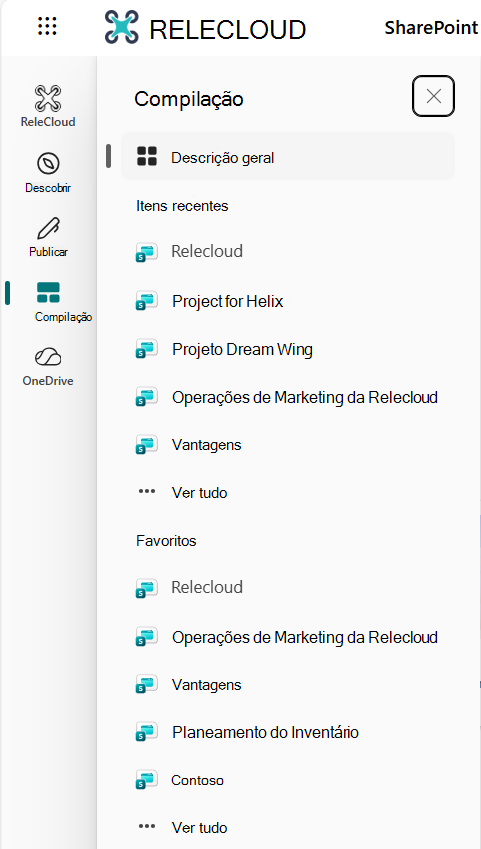Click site icon beside Projeto Dream Wing
481x849 pixels.
pyautogui.click(x=146, y=349)
